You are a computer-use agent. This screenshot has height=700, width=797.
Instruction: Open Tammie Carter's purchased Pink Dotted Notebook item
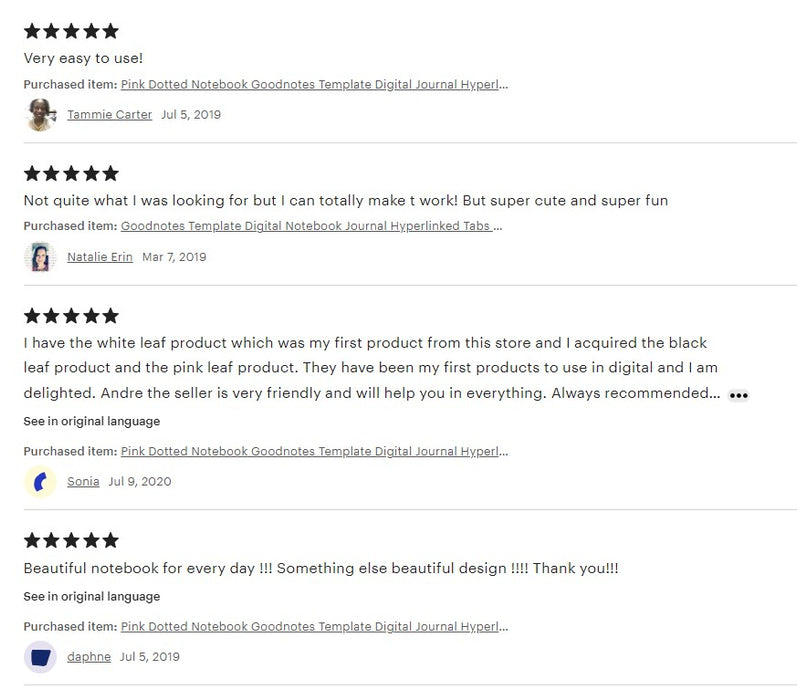(314, 85)
